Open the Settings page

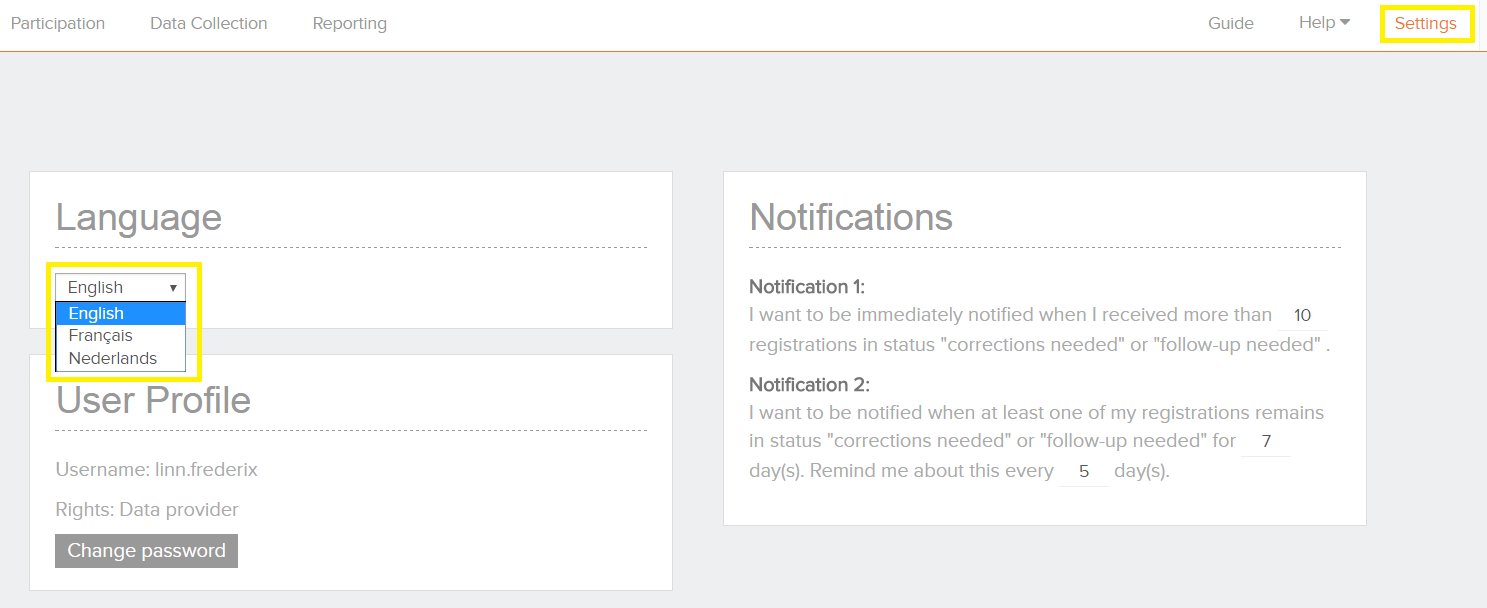coord(1425,23)
